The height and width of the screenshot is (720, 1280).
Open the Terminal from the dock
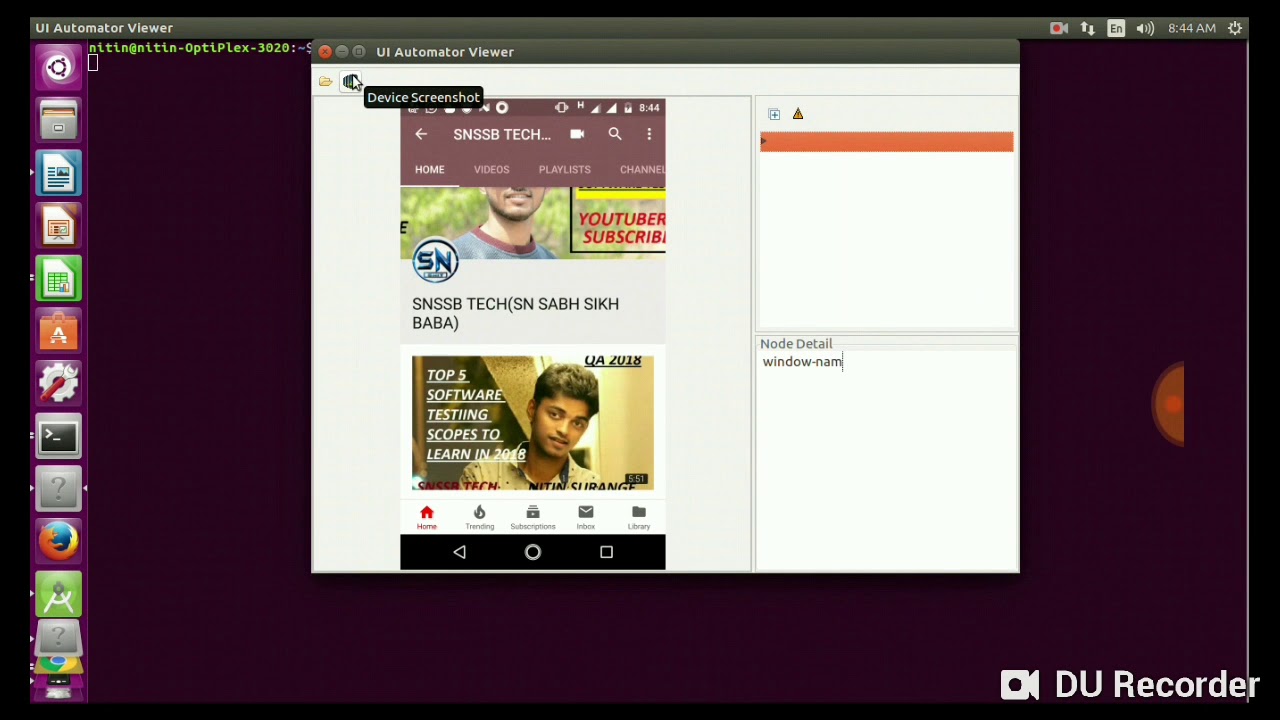(58, 437)
